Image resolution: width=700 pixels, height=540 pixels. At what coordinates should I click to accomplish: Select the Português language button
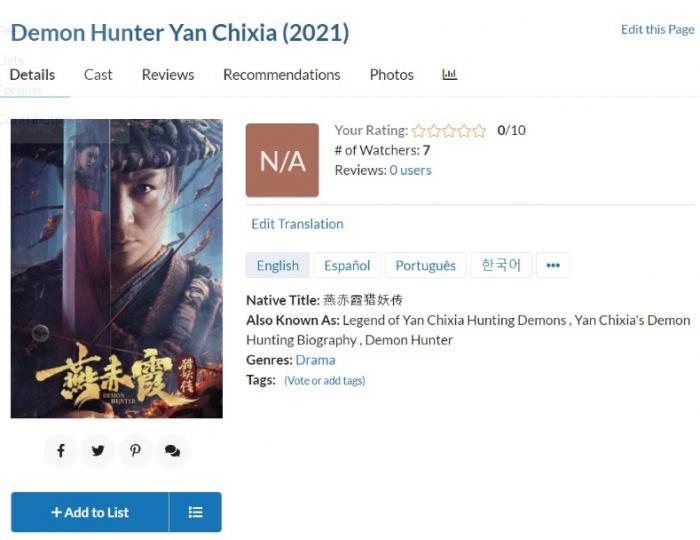[x=425, y=265]
